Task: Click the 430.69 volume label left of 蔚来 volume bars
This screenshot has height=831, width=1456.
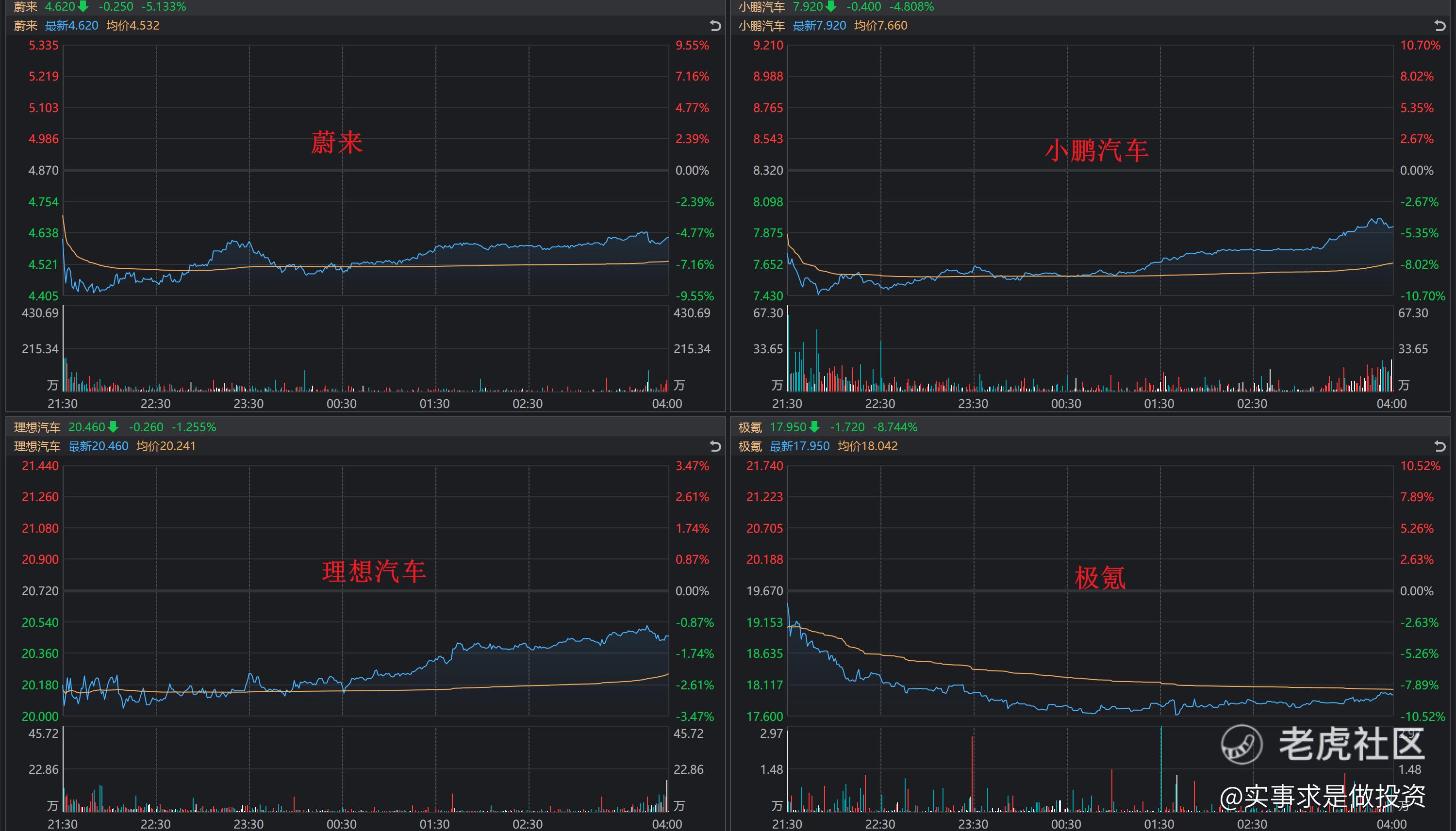Action: click(40, 313)
